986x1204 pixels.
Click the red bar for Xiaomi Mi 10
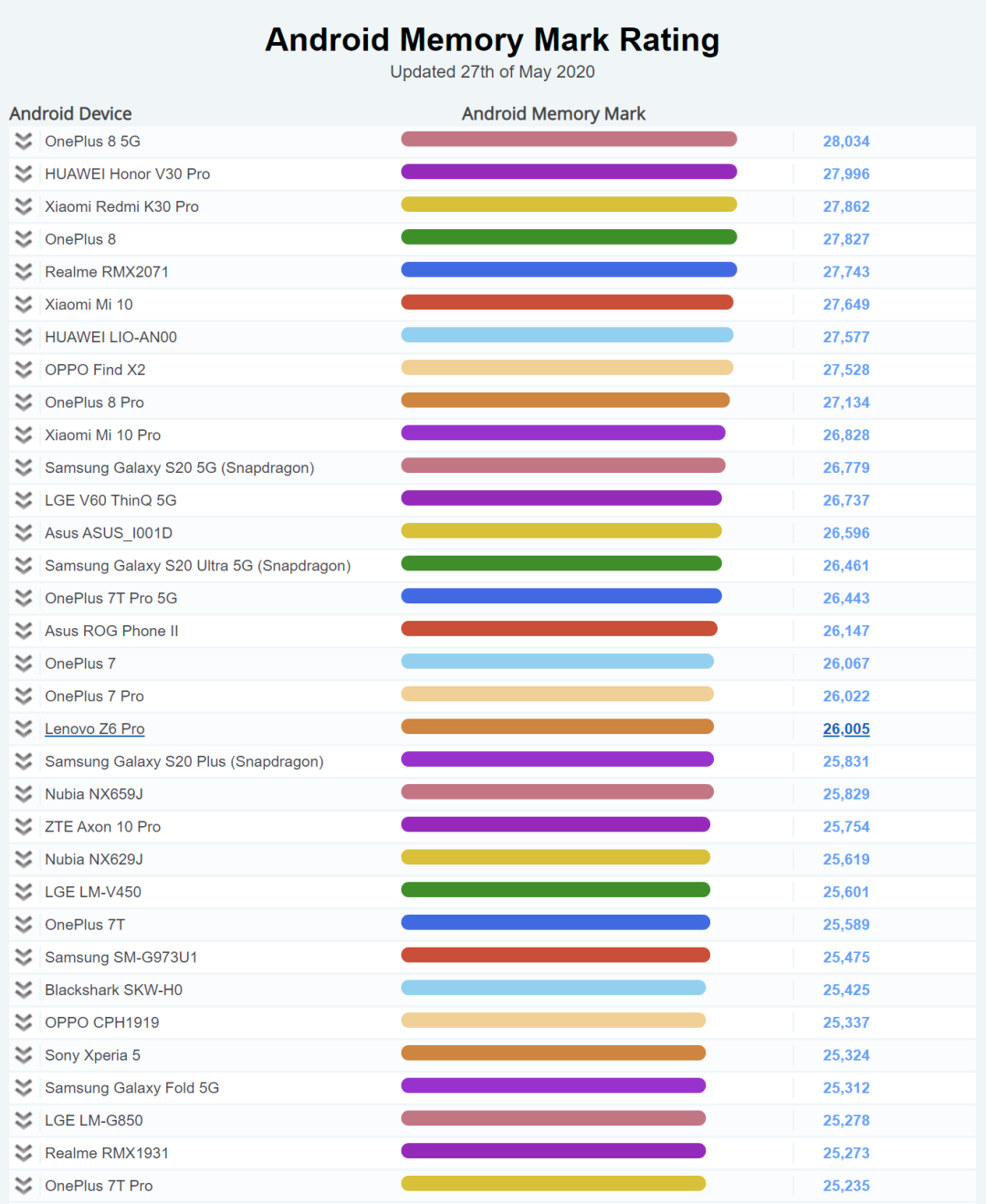[x=567, y=302]
